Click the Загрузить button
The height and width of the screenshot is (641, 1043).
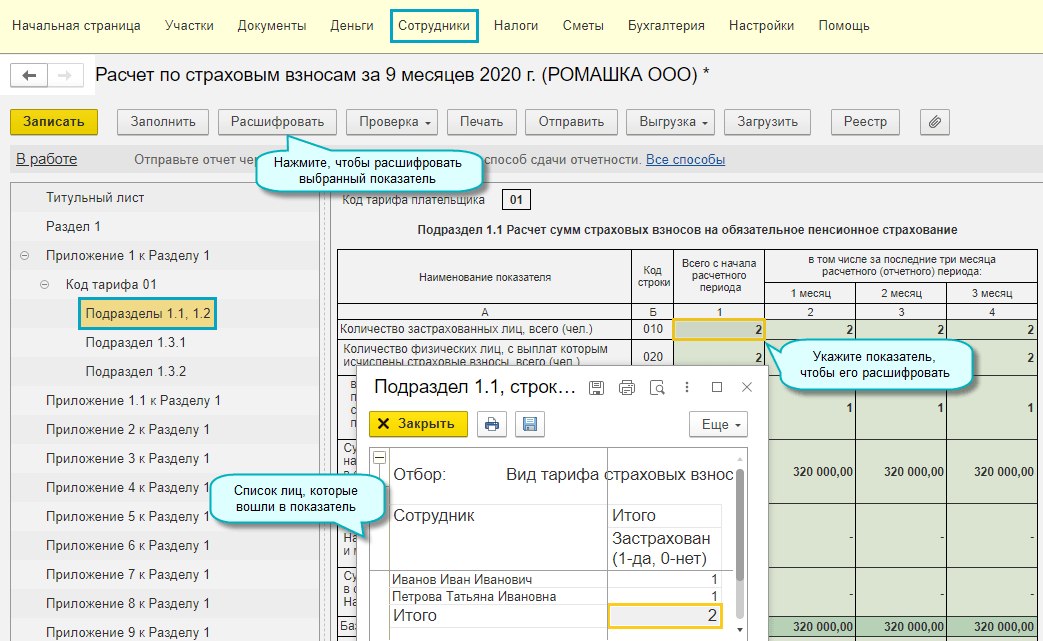coord(768,122)
